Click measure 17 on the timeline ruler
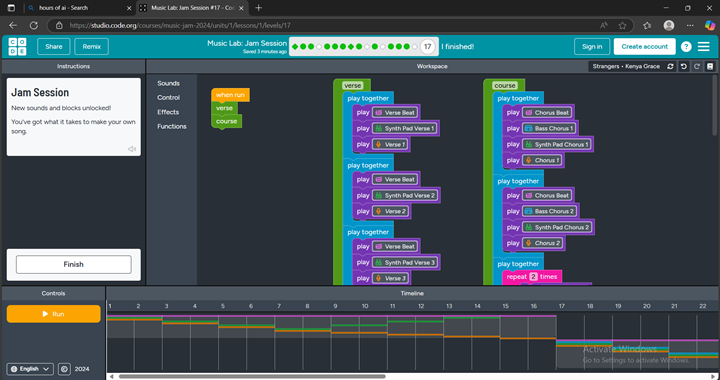The width and height of the screenshot is (720, 380). [561, 306]
